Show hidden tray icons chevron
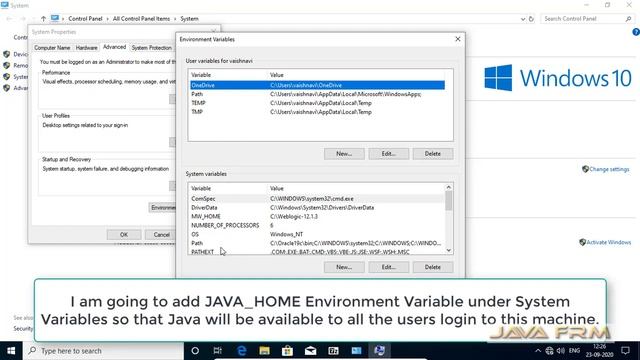Image resolution: width=640 pixels, height=360 pixels. coord(538,351)
